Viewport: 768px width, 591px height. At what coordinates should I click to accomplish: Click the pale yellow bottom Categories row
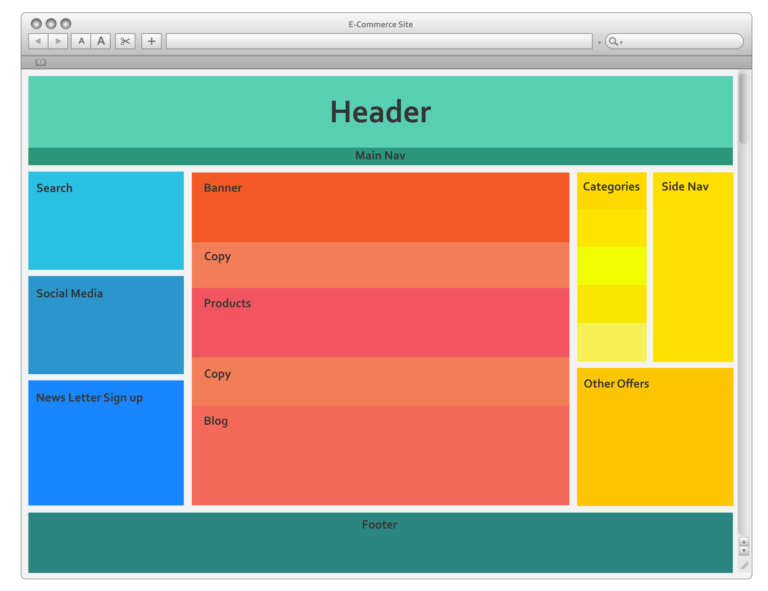tap(612, 342)
